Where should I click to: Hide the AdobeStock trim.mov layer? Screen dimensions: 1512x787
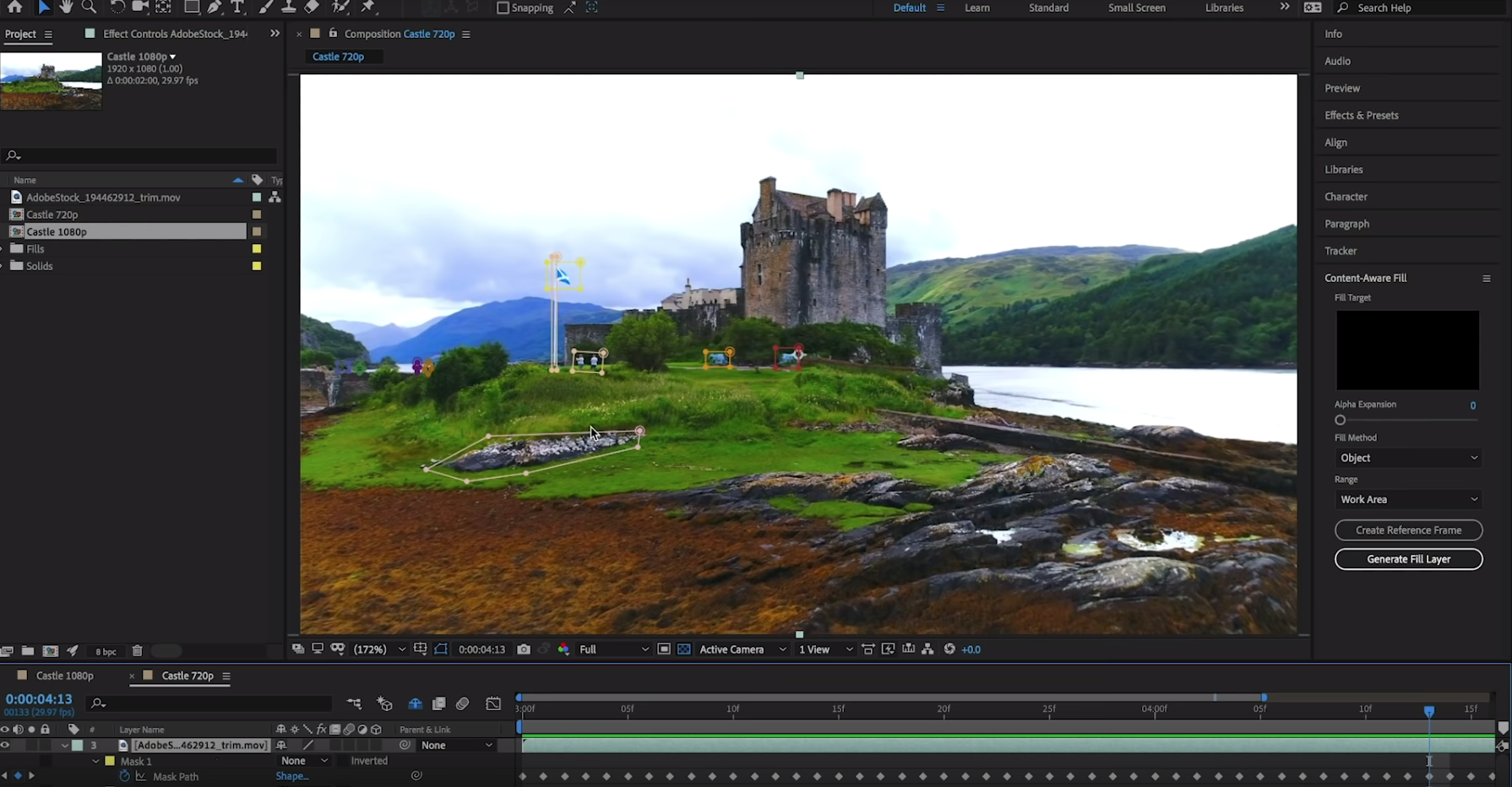point(5,746)
